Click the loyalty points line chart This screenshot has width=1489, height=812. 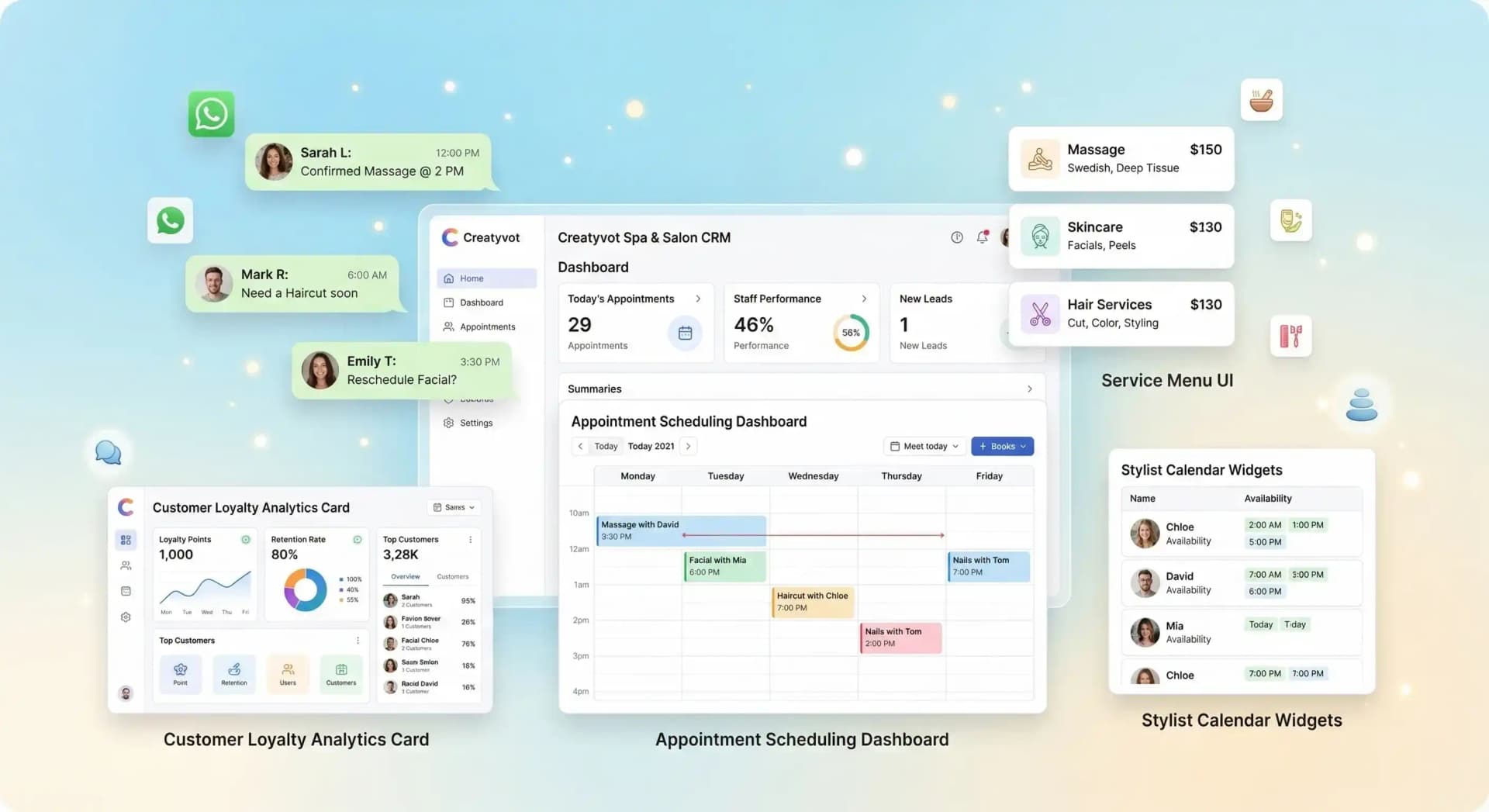[x=205, y=587]
